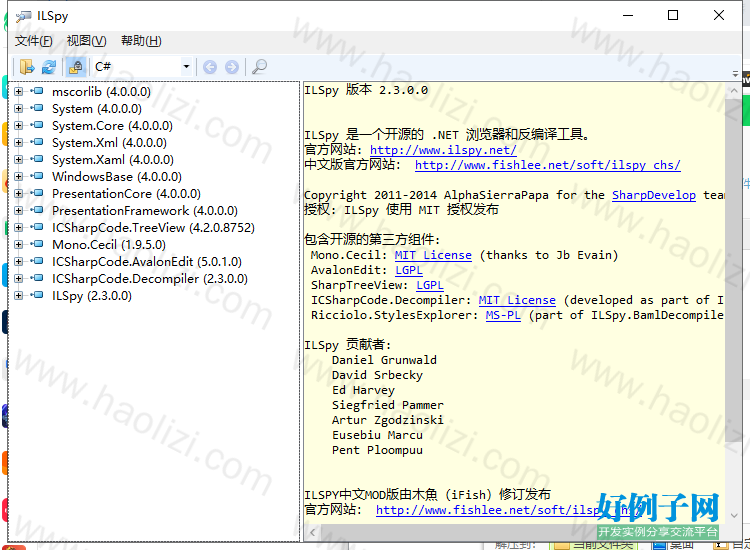The image size is (750, 550).
Task: Click the PresentationCore assembly icon
Action: tap(37, 193)
